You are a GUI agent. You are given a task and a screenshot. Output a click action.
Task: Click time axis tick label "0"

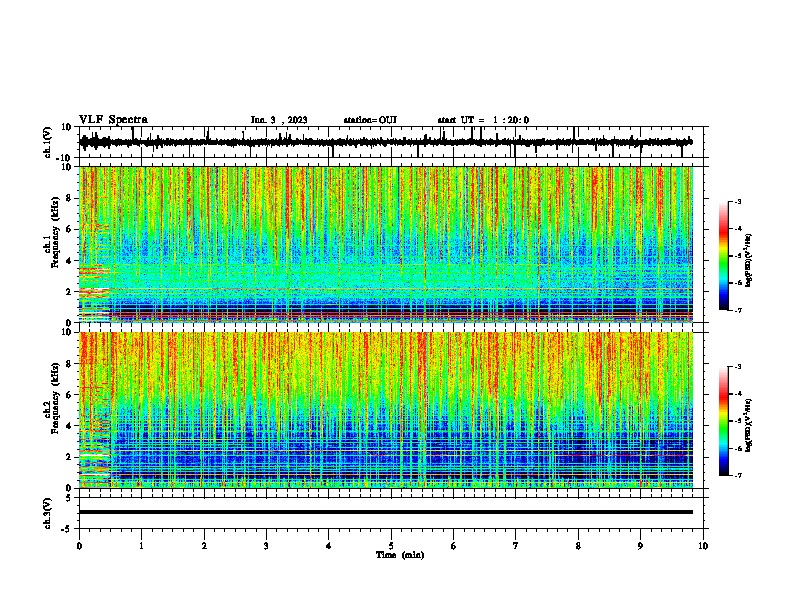point(79,546)
